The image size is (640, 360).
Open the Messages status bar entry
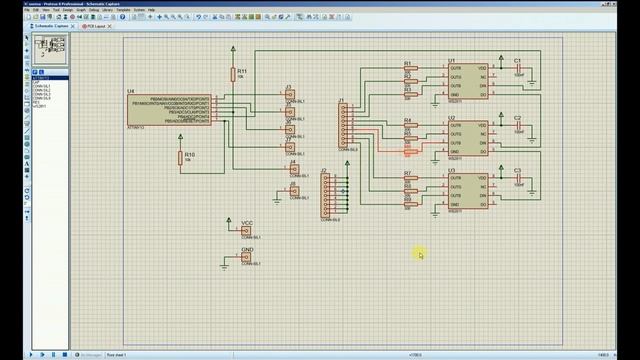tap(88, 355)
